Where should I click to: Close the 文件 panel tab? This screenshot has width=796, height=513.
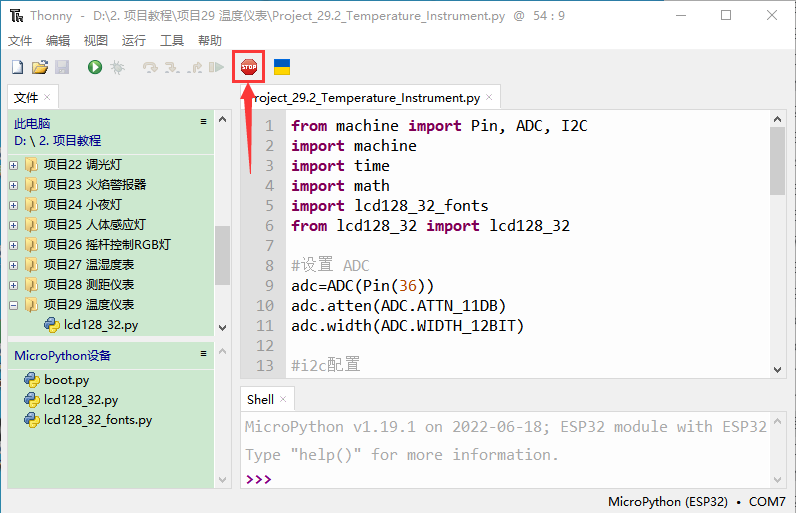47,97
